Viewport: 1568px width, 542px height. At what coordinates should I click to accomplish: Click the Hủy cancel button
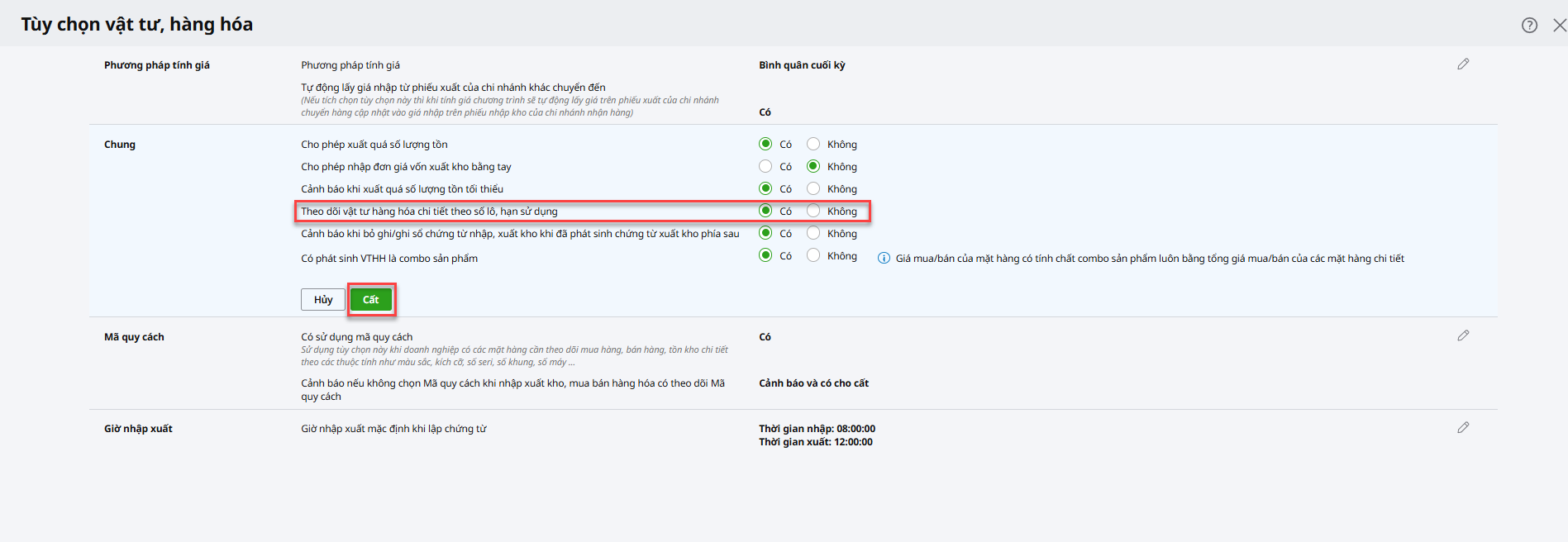(322, 300)
